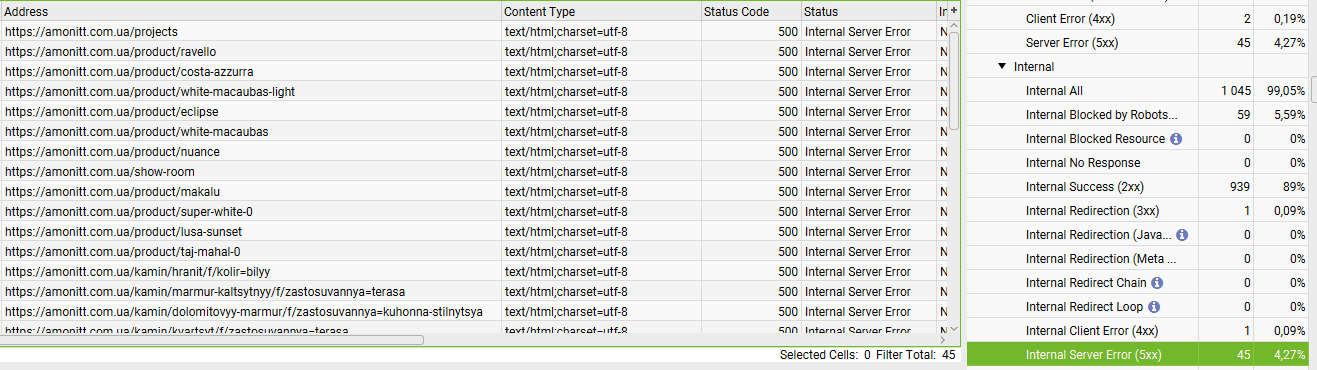The image size is (1317, 370).
Task: Select the product/lusa-sunset URL row
Action: click(473, 232)
